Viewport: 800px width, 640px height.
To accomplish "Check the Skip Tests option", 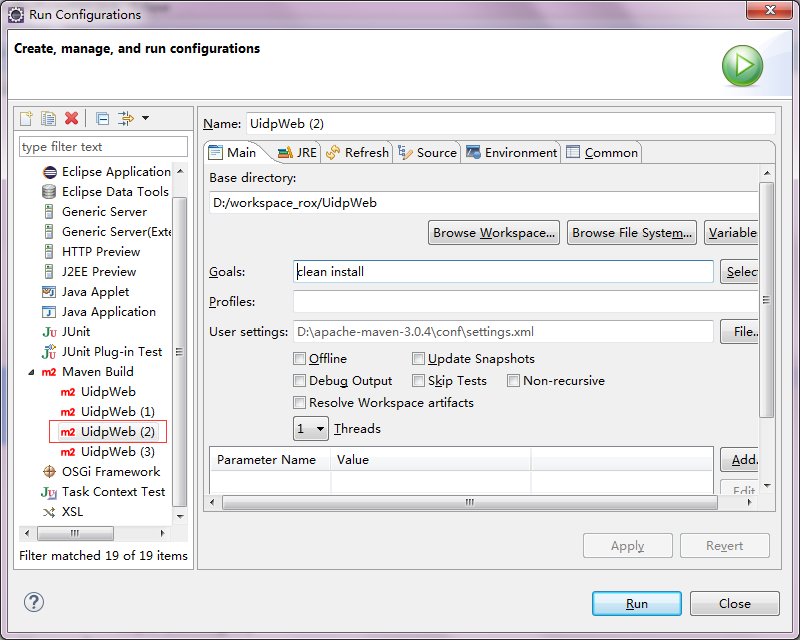I will (x=418, y=381).
